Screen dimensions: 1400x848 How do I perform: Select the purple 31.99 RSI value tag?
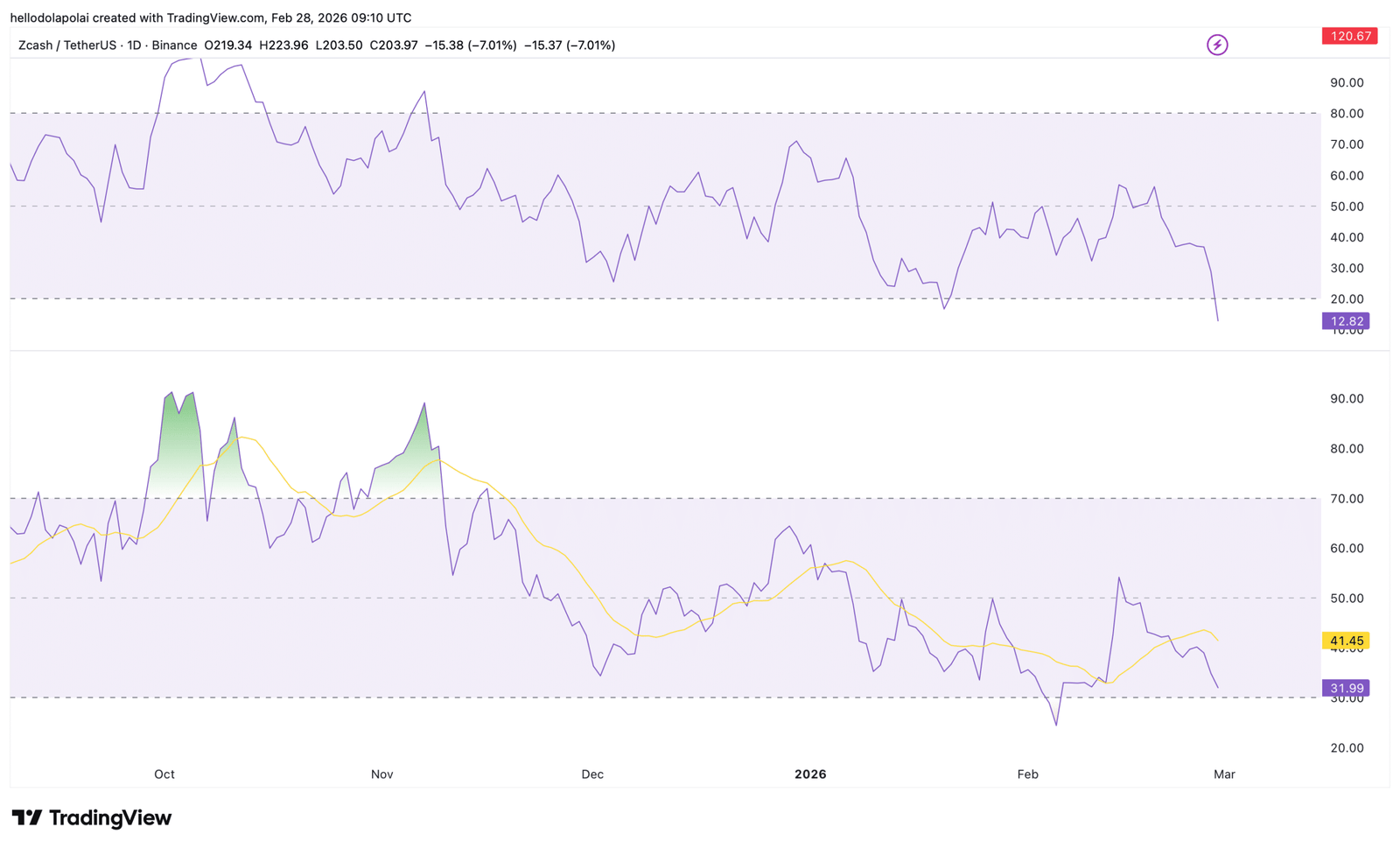1346,689
